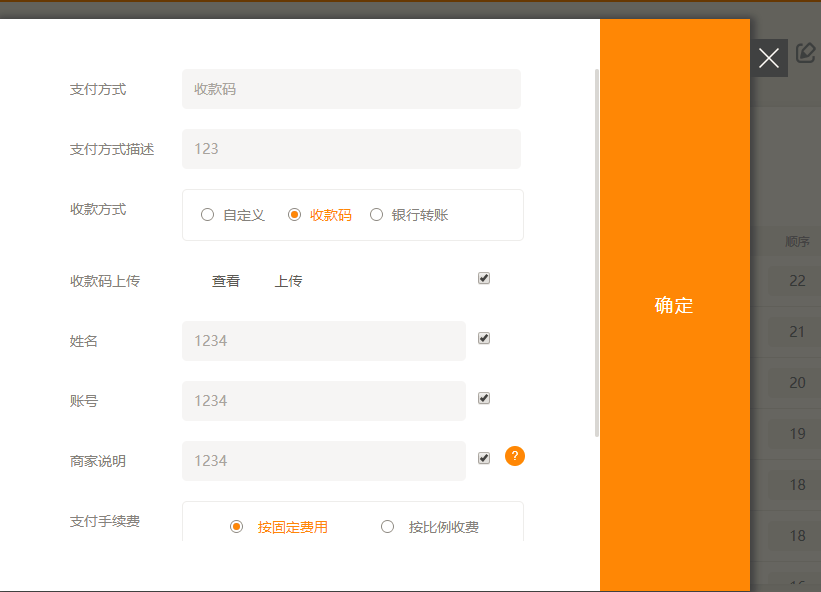Click the 账号 input field
The width and height of the screenshot is (821, 592).
[323, 401]
